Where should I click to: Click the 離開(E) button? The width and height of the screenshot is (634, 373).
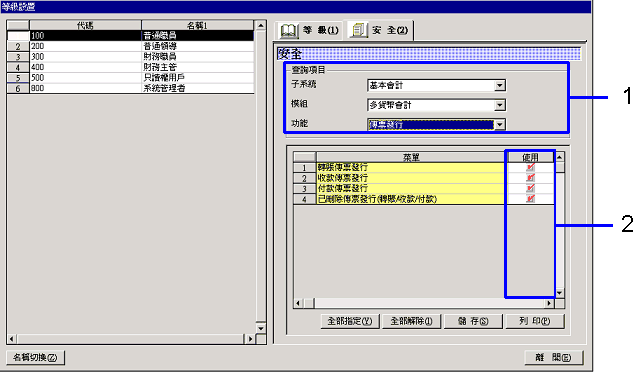[x=554, y=358]
